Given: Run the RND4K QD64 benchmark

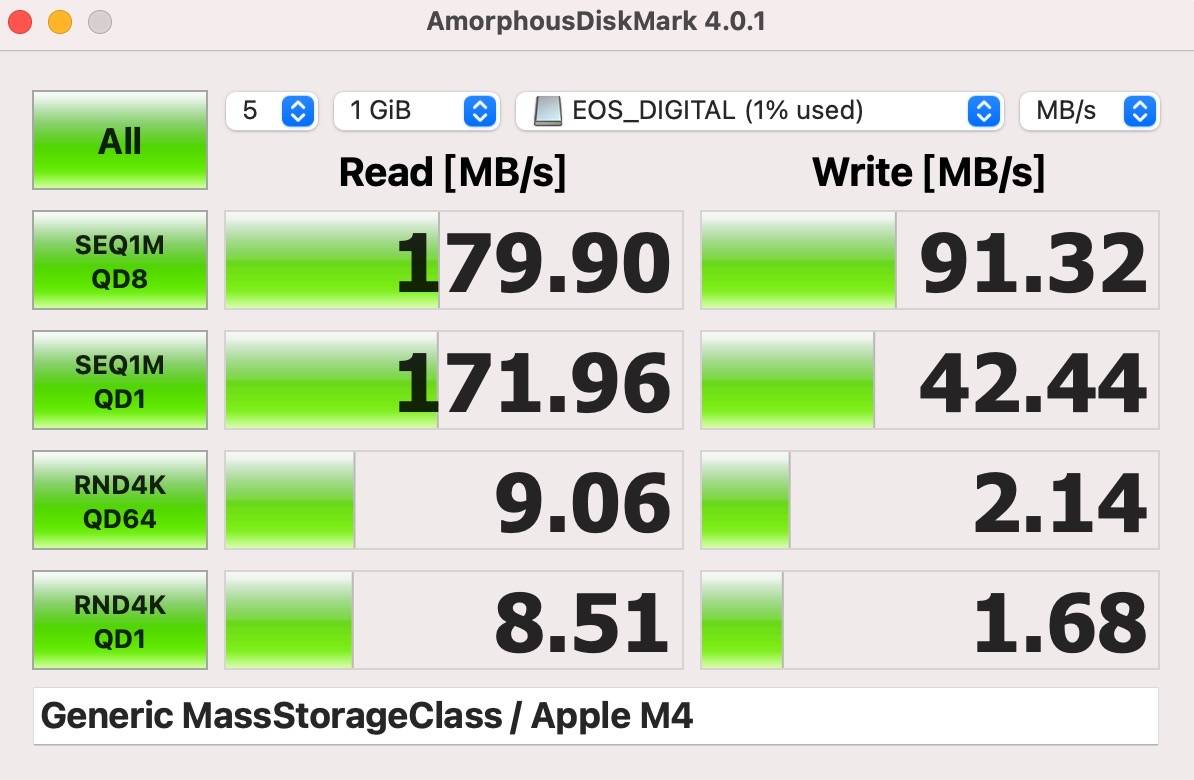Looking at the screenshot, I should (120, 500).
